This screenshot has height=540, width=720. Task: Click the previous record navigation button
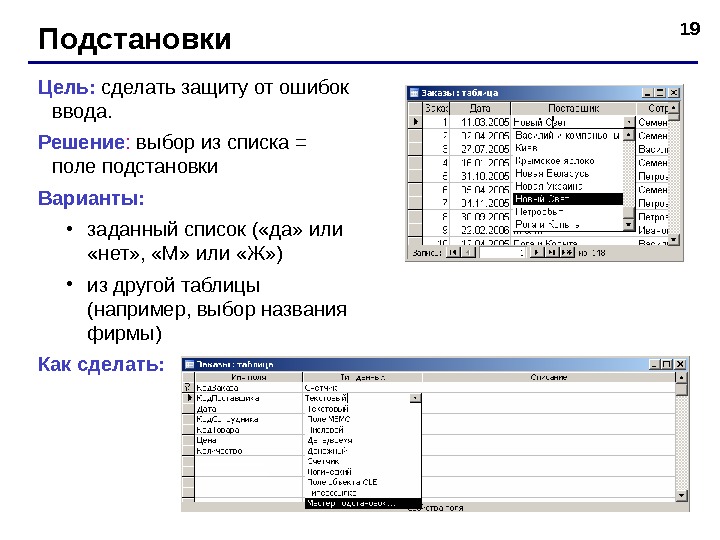click(467, 253)
